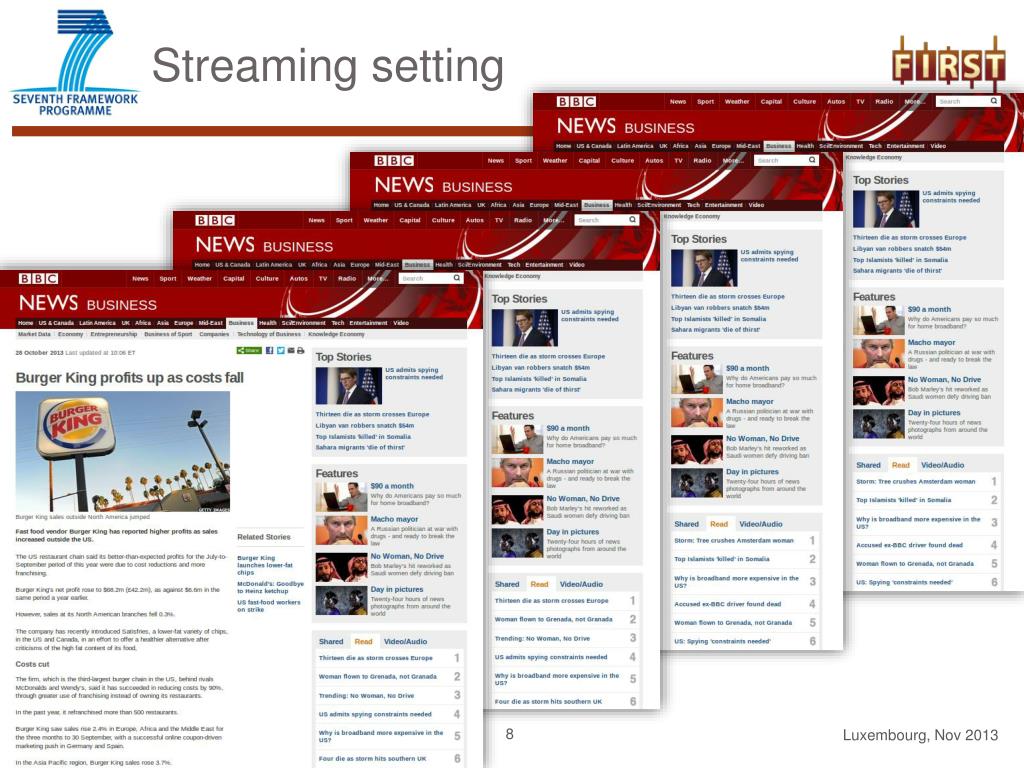Screen dimensions: 1024x768
Task: Click the print icon on the Burger King article
Action: (300, 351)
